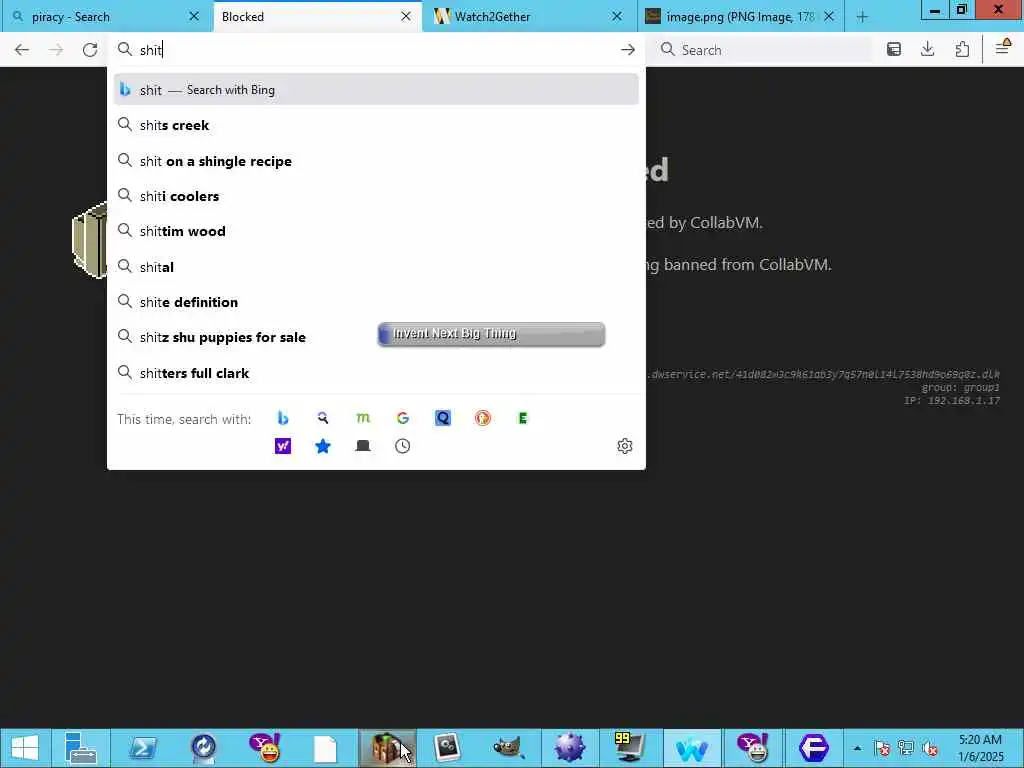Search bookmarks using the star icon

coord(323,446)
